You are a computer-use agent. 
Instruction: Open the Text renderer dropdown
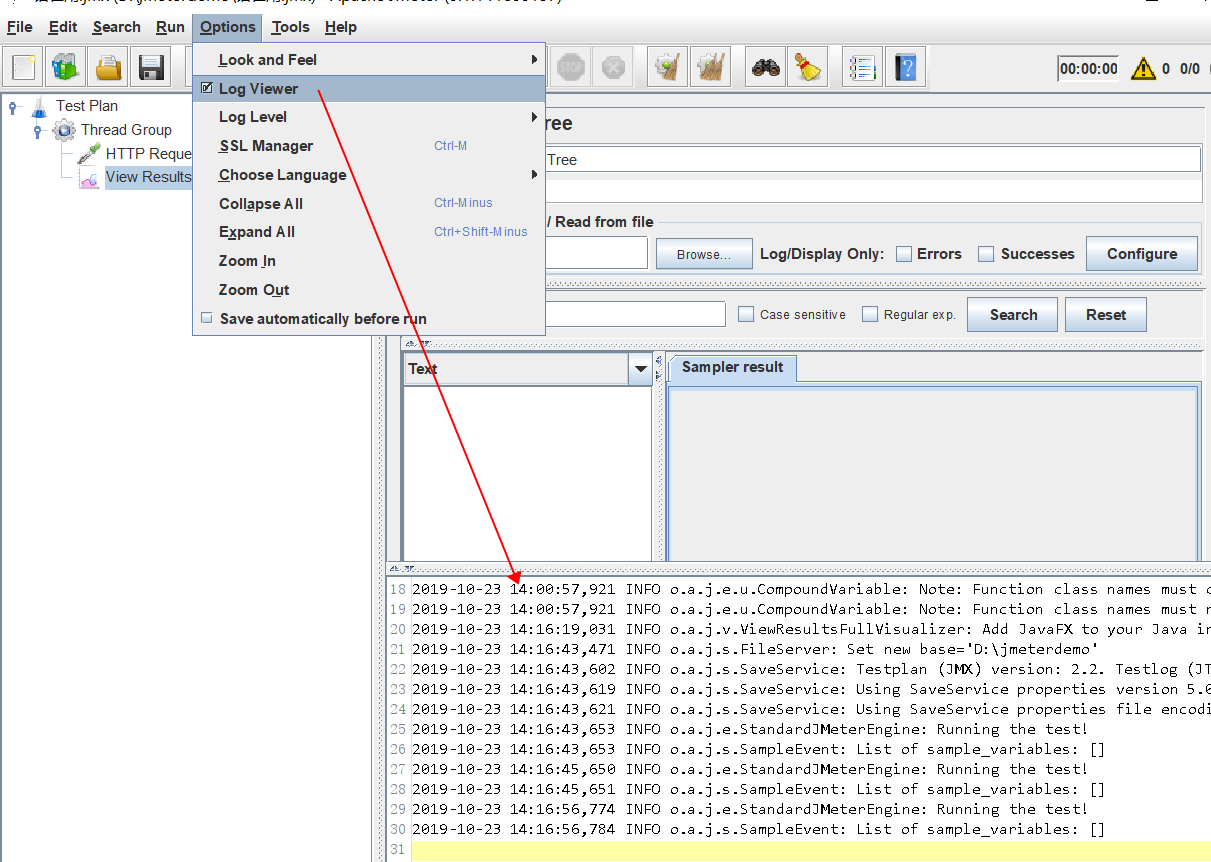(641, 369)
